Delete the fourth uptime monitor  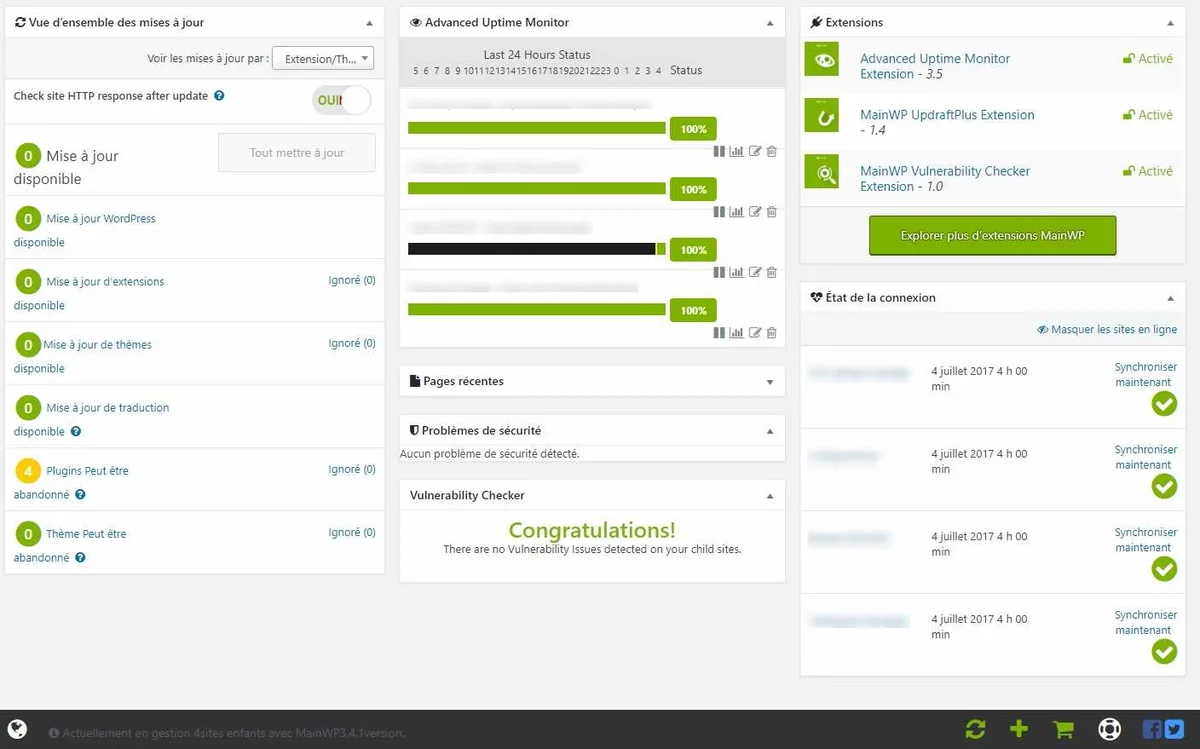click(x=772, y=333)
